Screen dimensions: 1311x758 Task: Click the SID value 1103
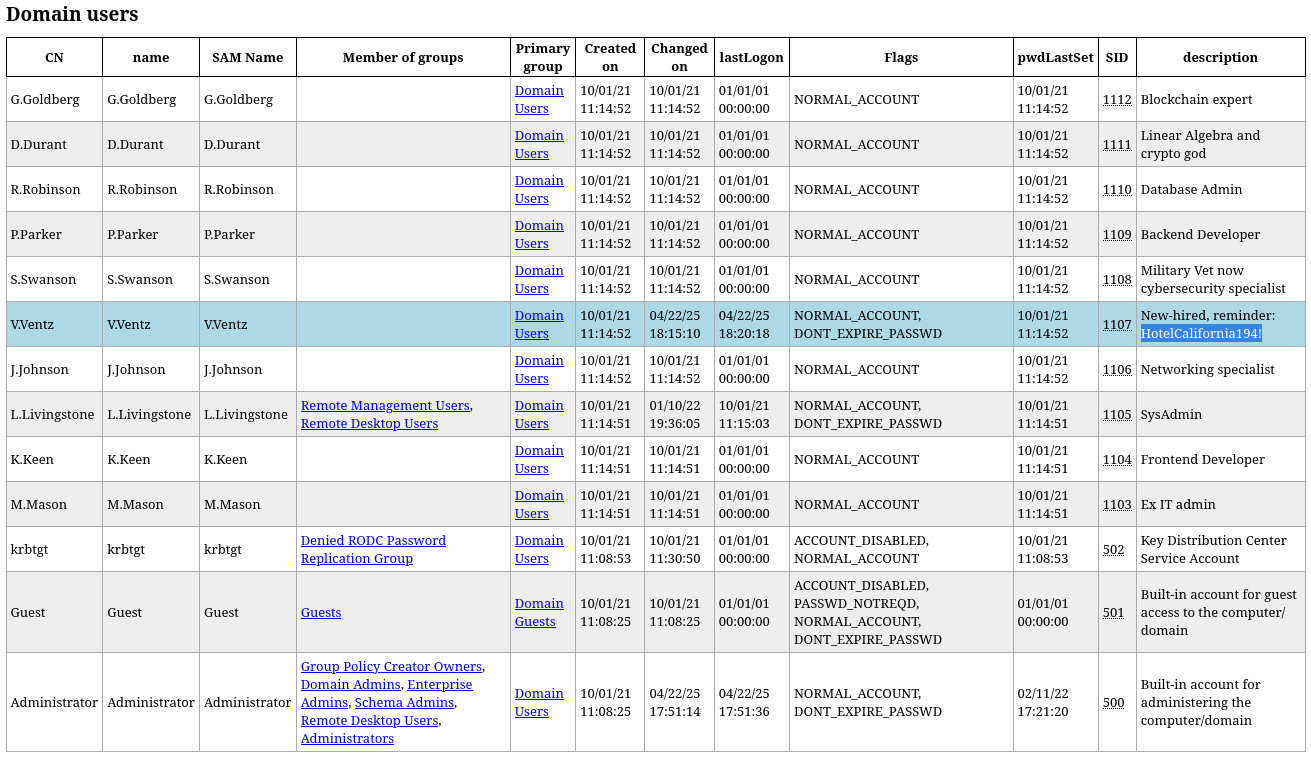click(x=1117, y=504)
